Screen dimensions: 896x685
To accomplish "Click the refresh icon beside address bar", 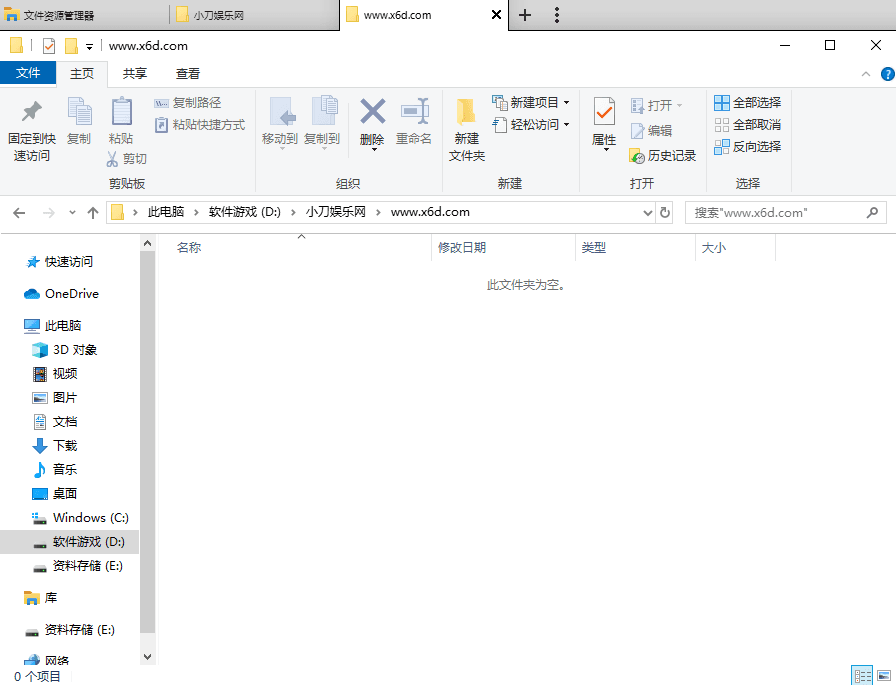I will (665, 212).
